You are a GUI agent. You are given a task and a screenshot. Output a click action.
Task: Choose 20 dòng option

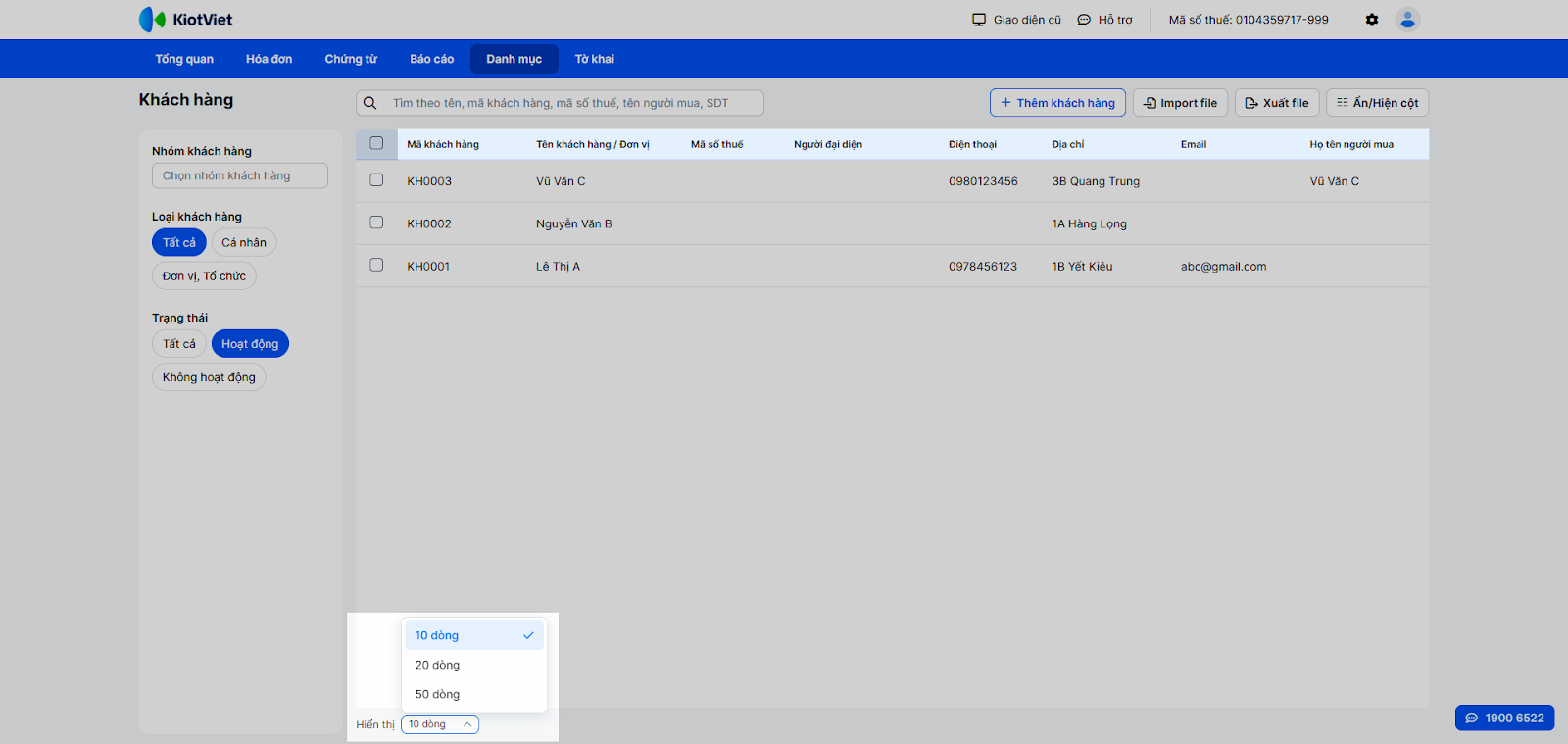pos(474,665)
